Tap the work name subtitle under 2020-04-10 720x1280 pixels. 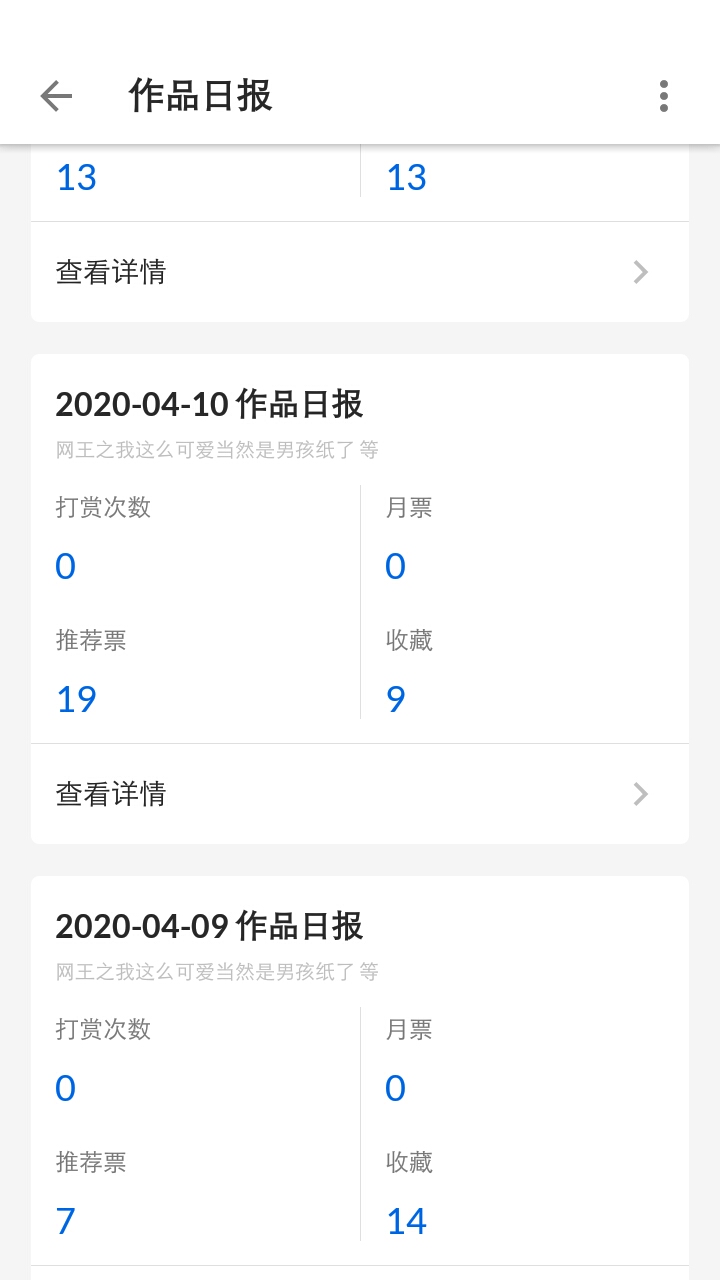(x=217, y=450)
